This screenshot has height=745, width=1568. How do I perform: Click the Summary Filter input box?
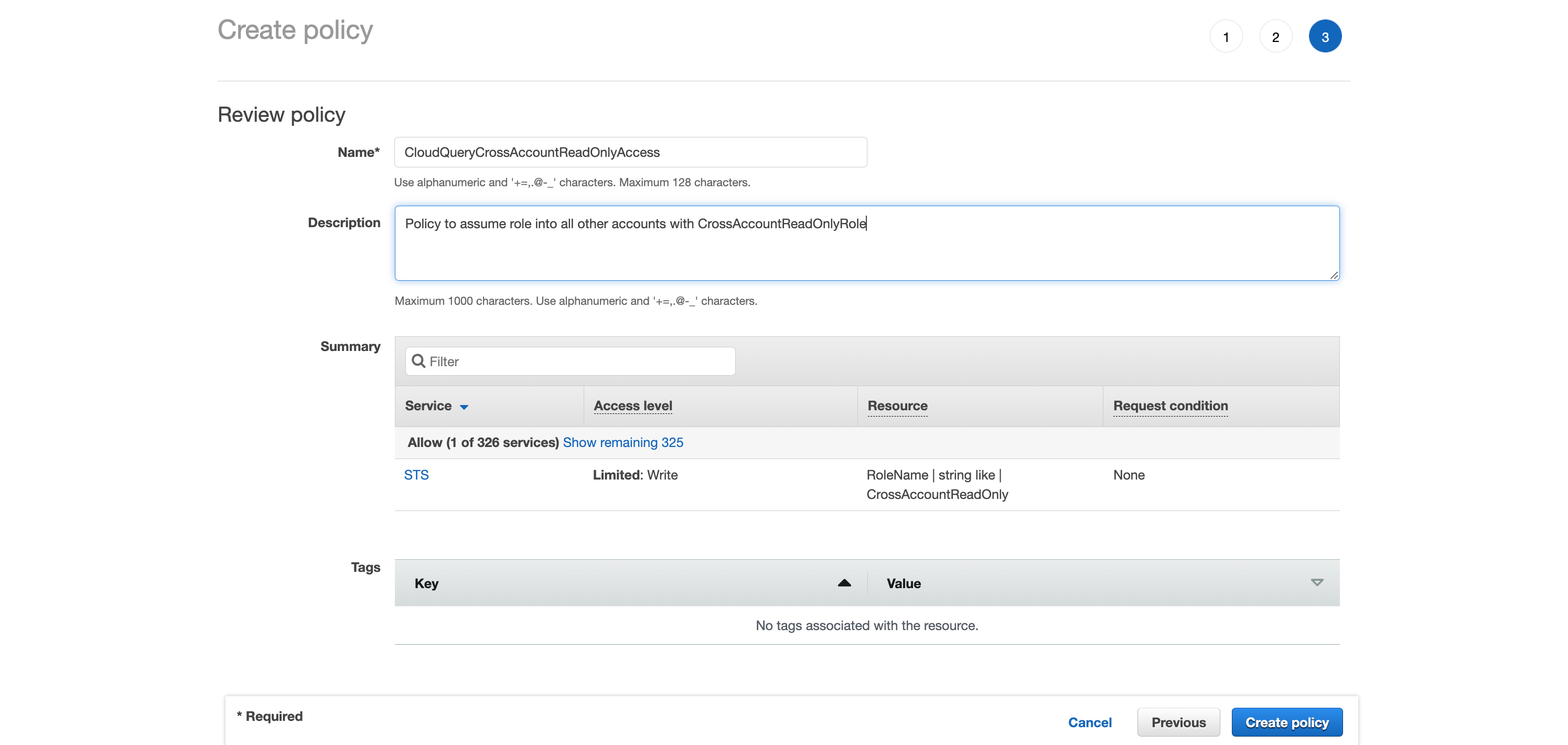tap(578, 361)
